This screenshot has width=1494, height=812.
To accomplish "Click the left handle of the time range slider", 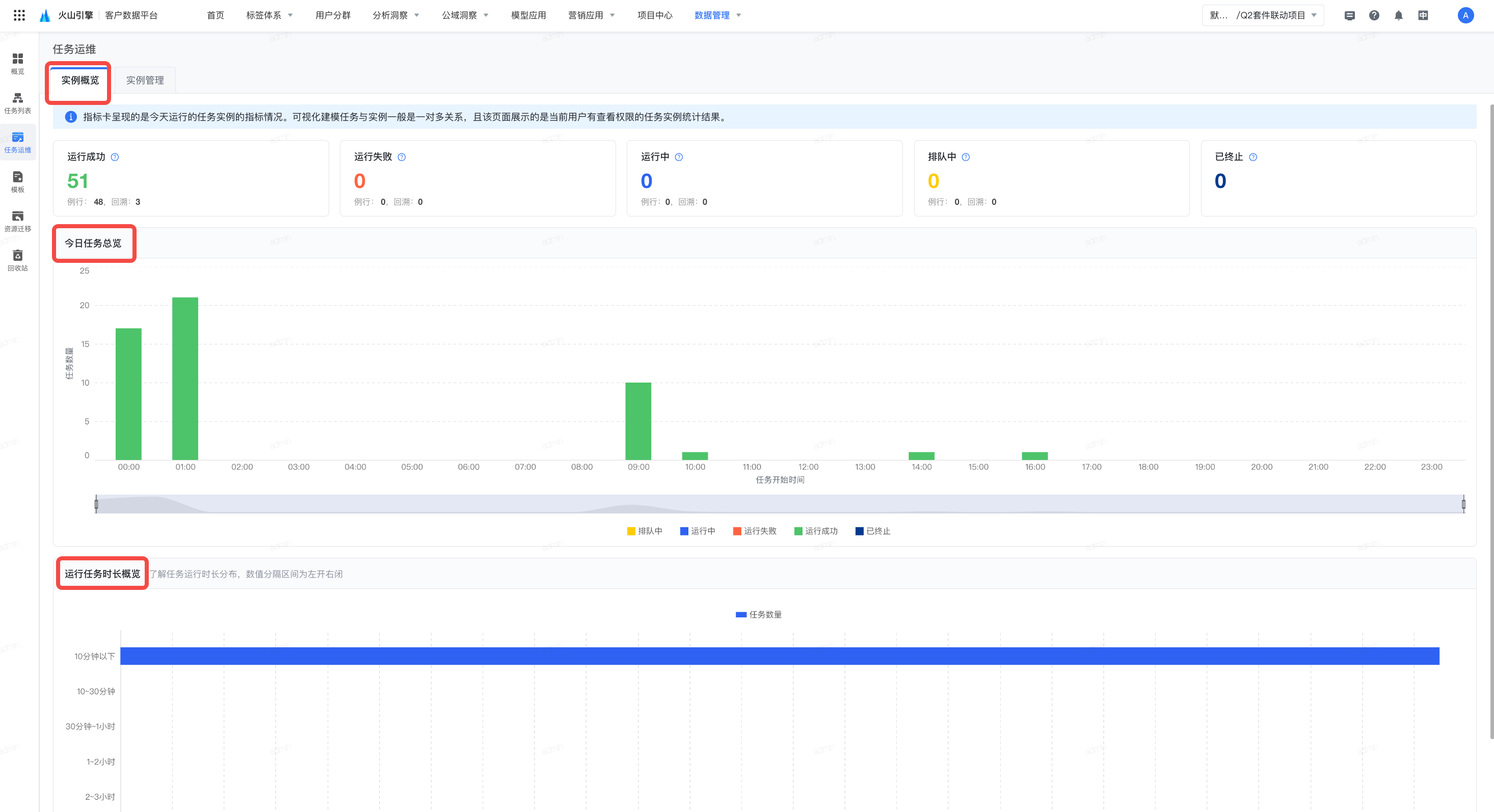I will pyautogui.click(x=96, y=504).
